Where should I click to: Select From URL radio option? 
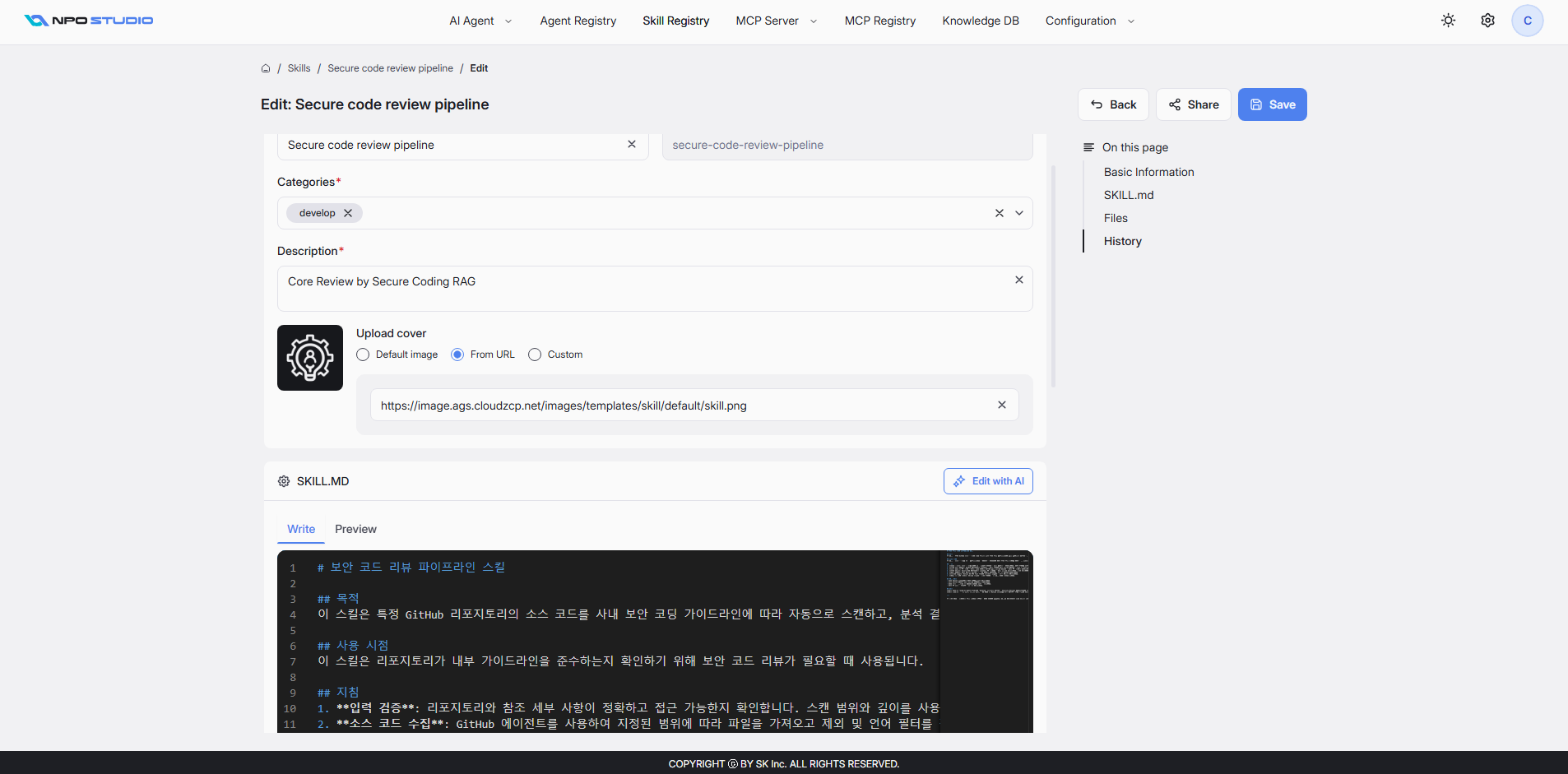coord(457,355)
